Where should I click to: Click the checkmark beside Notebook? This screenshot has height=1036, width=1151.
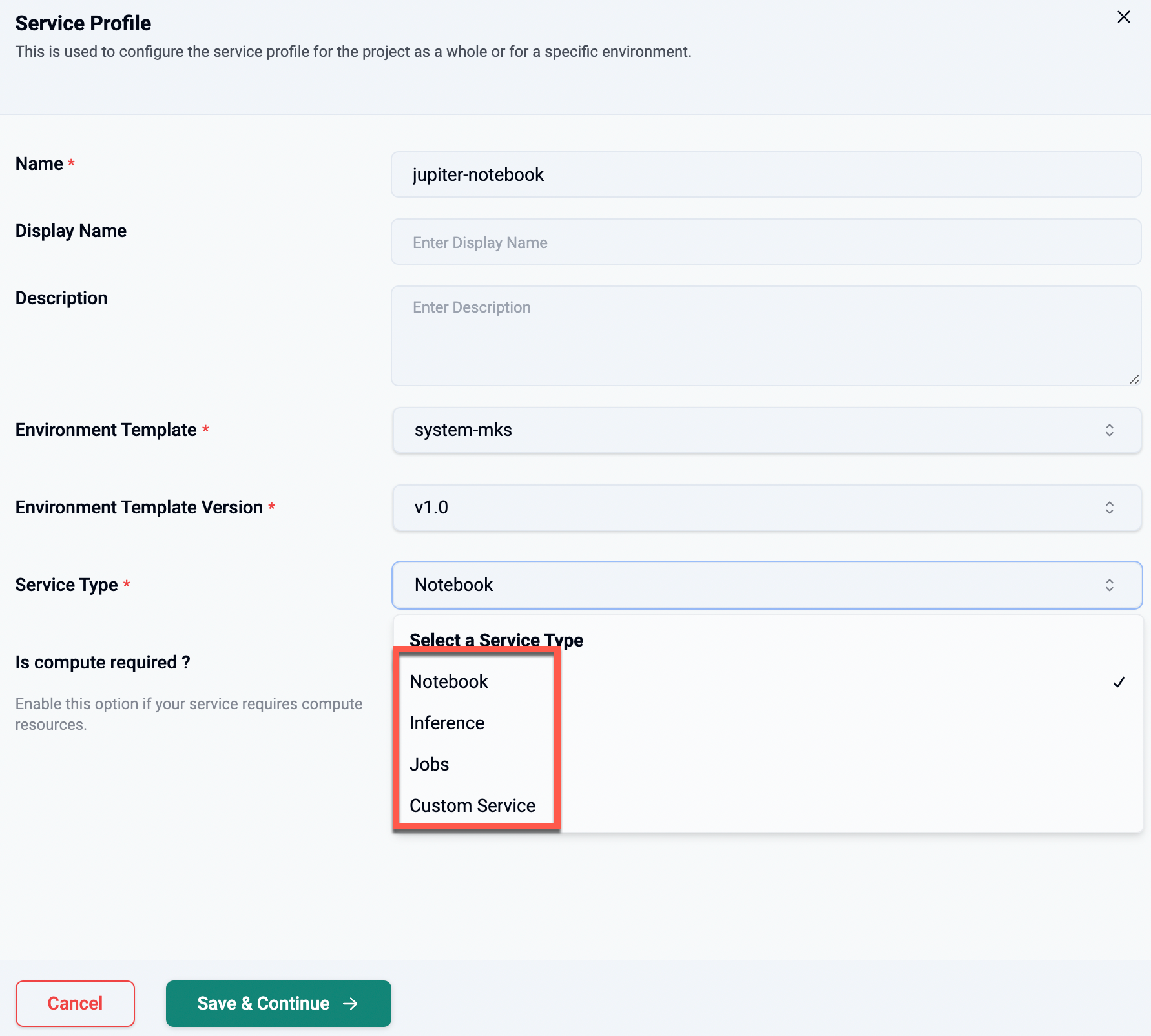[1119, 682]
